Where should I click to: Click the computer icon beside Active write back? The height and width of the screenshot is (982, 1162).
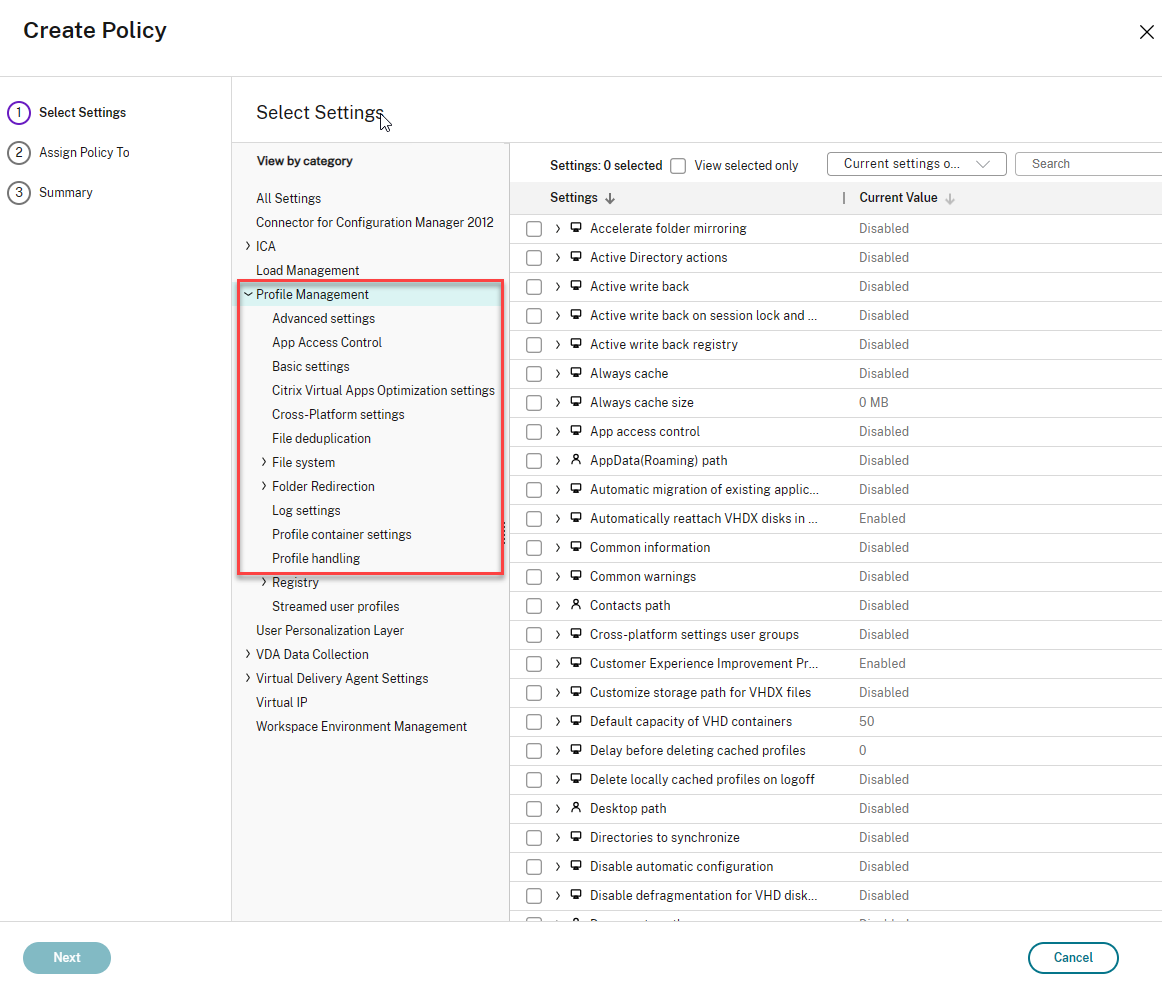pyautogui.click(x=576, y=286)
